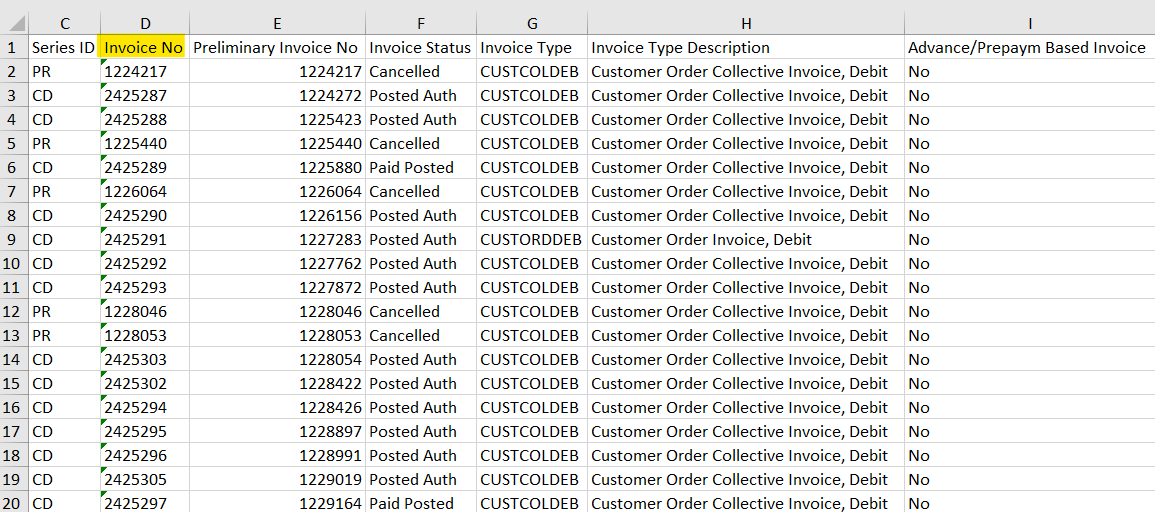Click the Advance/Prepaym Based Invoice header
1155x512 pixels.
coord(1026,47)
